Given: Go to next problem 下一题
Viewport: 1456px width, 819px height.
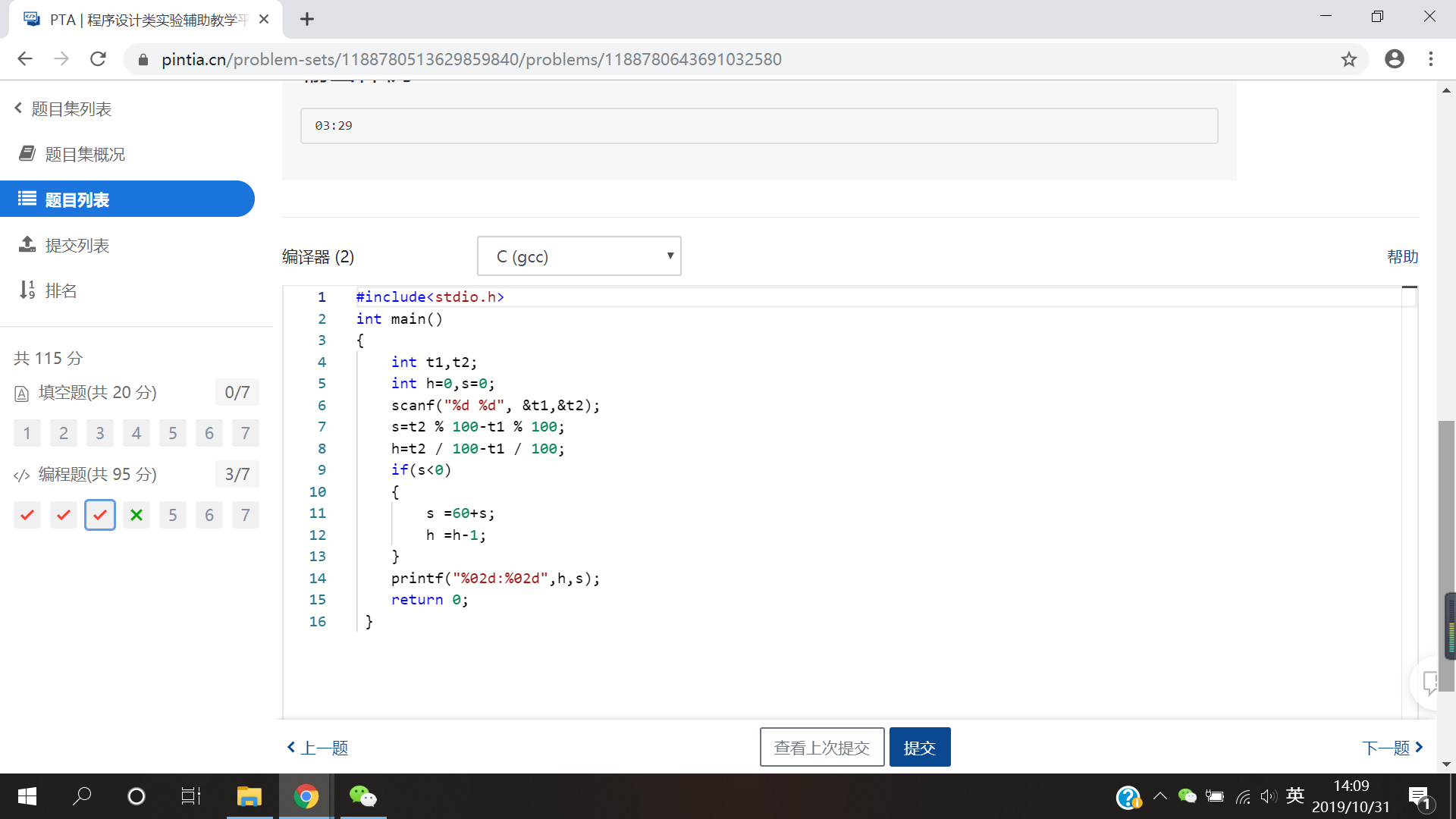Looking at the screenshot, I should point(1392,748).
